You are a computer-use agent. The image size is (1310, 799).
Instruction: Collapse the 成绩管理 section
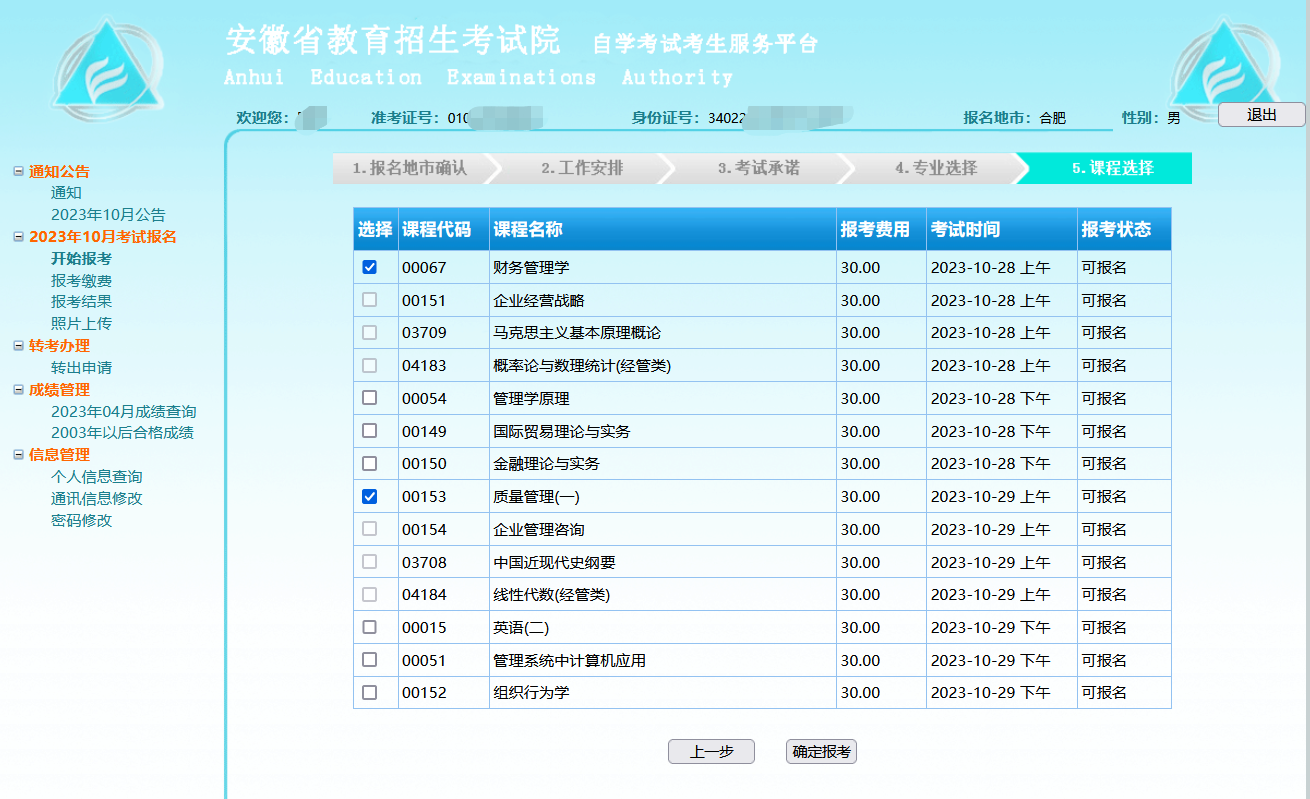click(x=18, y=389)
